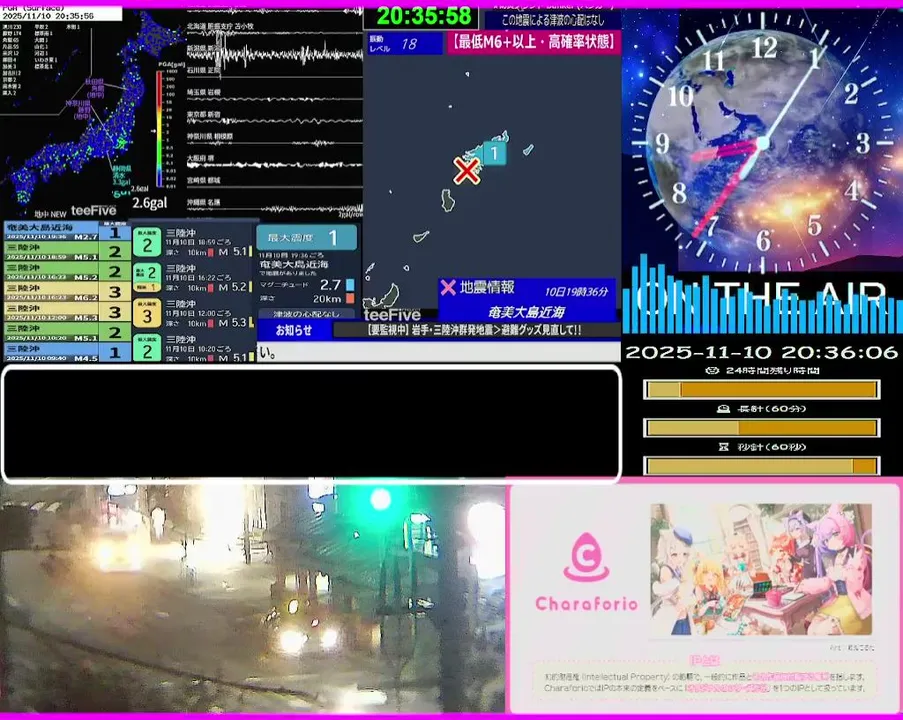Click the Charaforio anime characters illustration

point(761,569)
